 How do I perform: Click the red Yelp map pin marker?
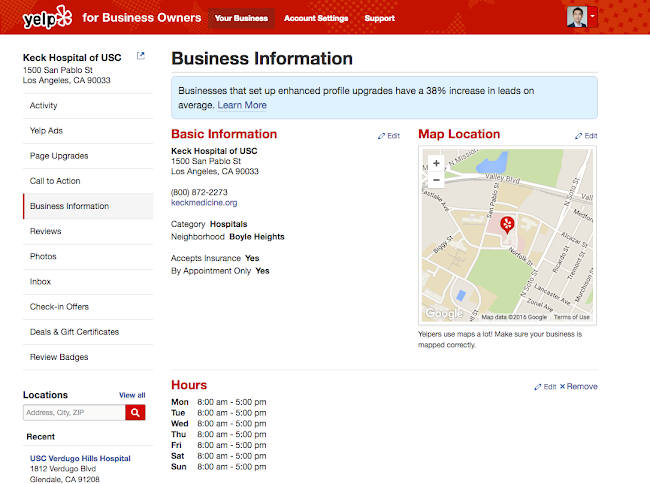pos(507,225)
